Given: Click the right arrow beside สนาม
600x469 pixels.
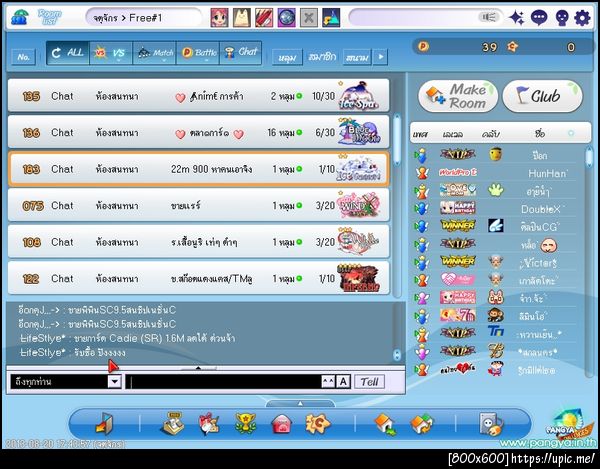Looking at the screenshot, I should pos(380,57).
